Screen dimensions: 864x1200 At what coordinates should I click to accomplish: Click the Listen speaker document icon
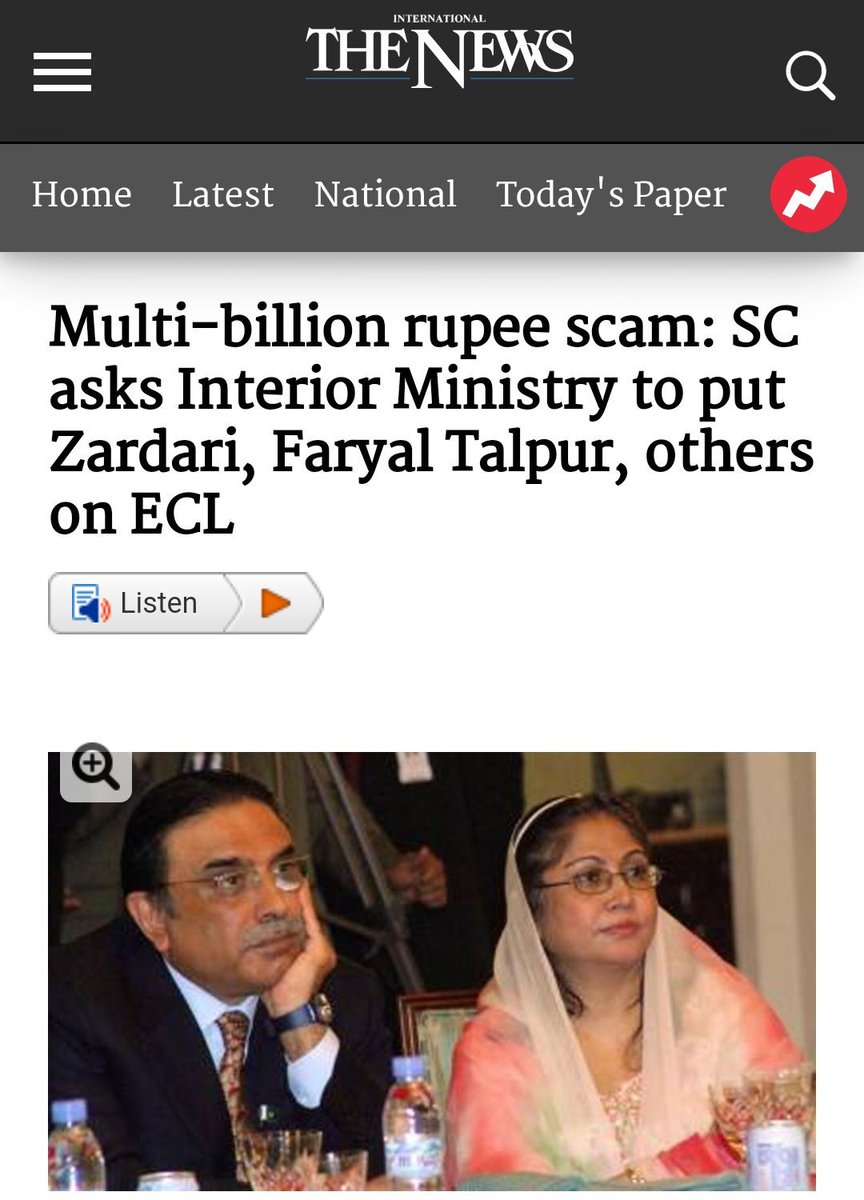[x=91, y=604]
